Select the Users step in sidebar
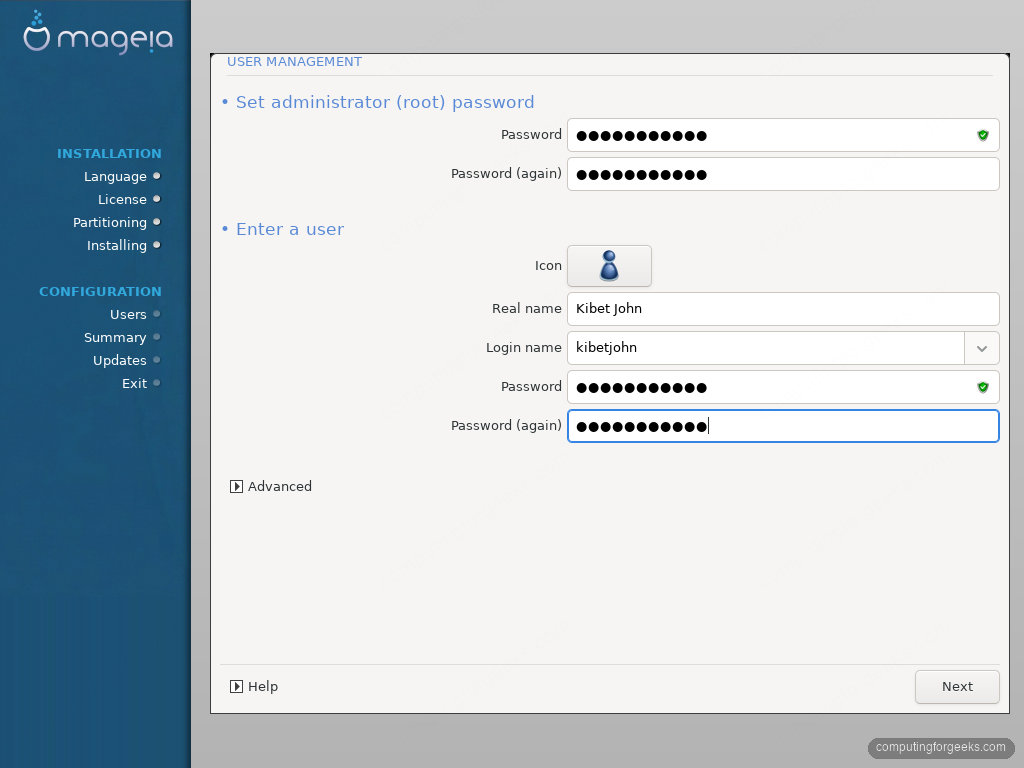1024x768 pixels. coord(135,314)
